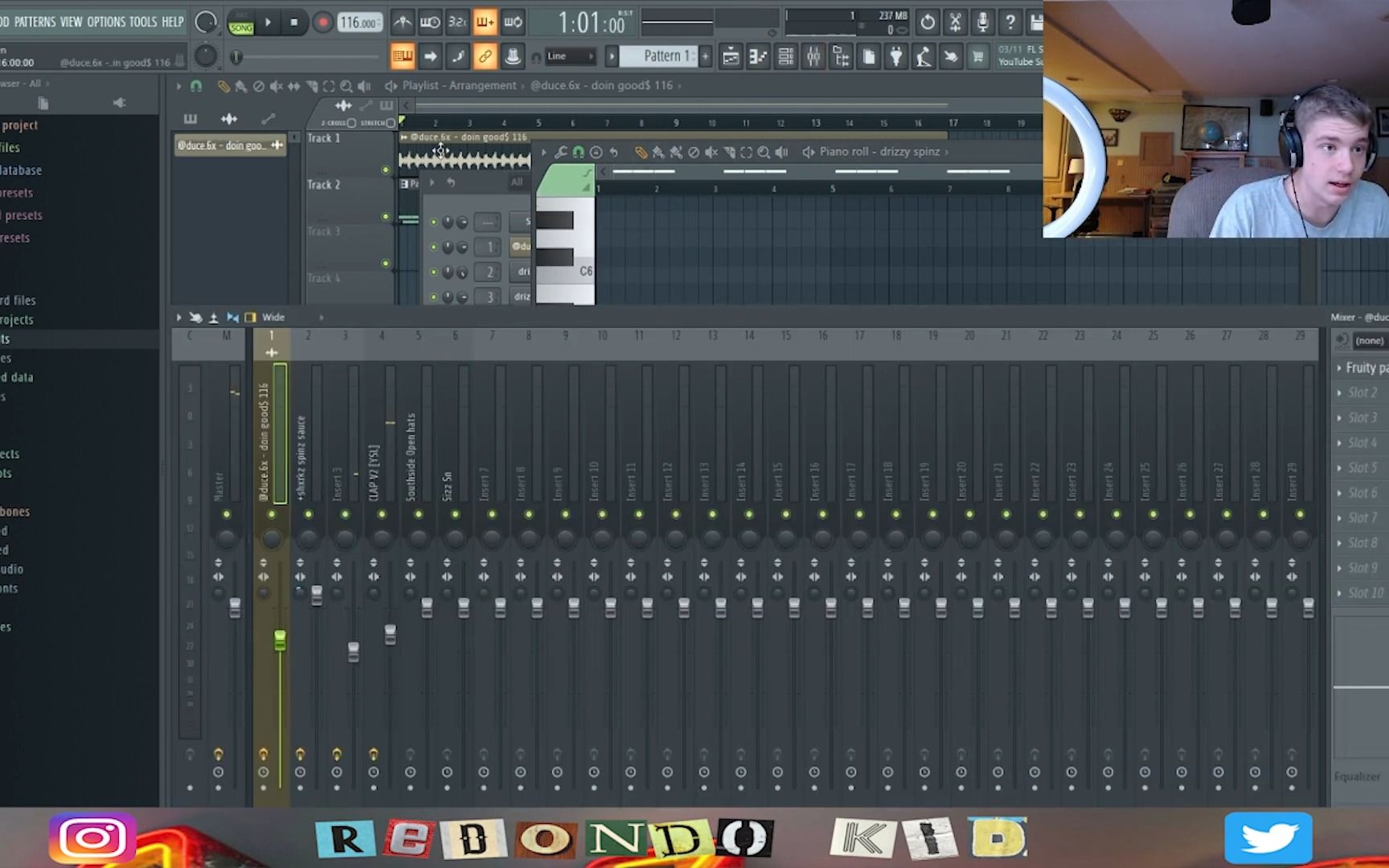1389x868 pixels.
Task: Open the PATTERNS menu
Action: pyautogui.click(x=35, y=22)
